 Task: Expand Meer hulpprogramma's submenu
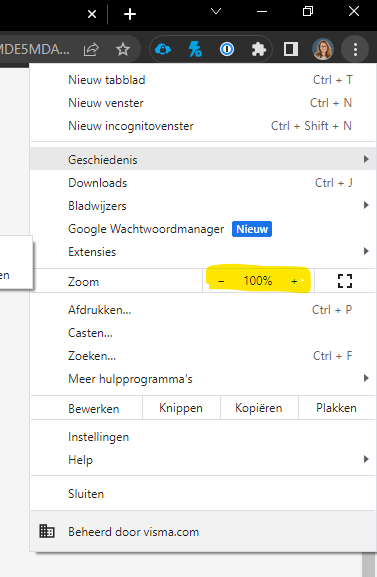tap(203, 379)
